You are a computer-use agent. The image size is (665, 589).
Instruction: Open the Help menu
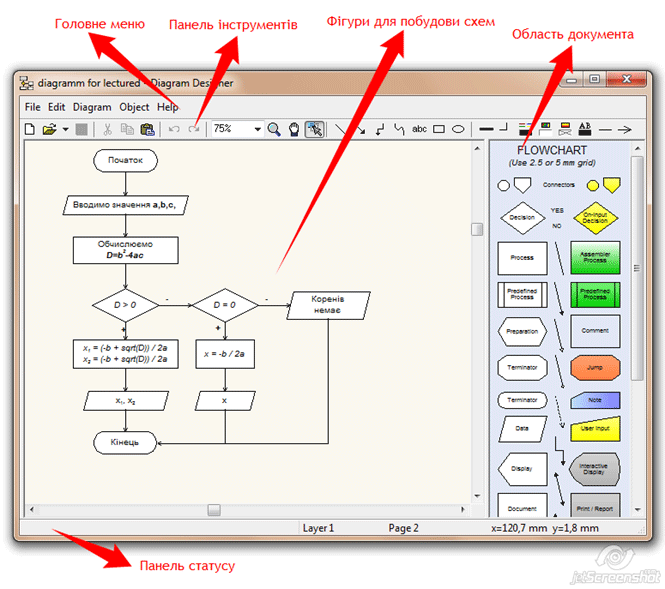[x=168, y=107]
